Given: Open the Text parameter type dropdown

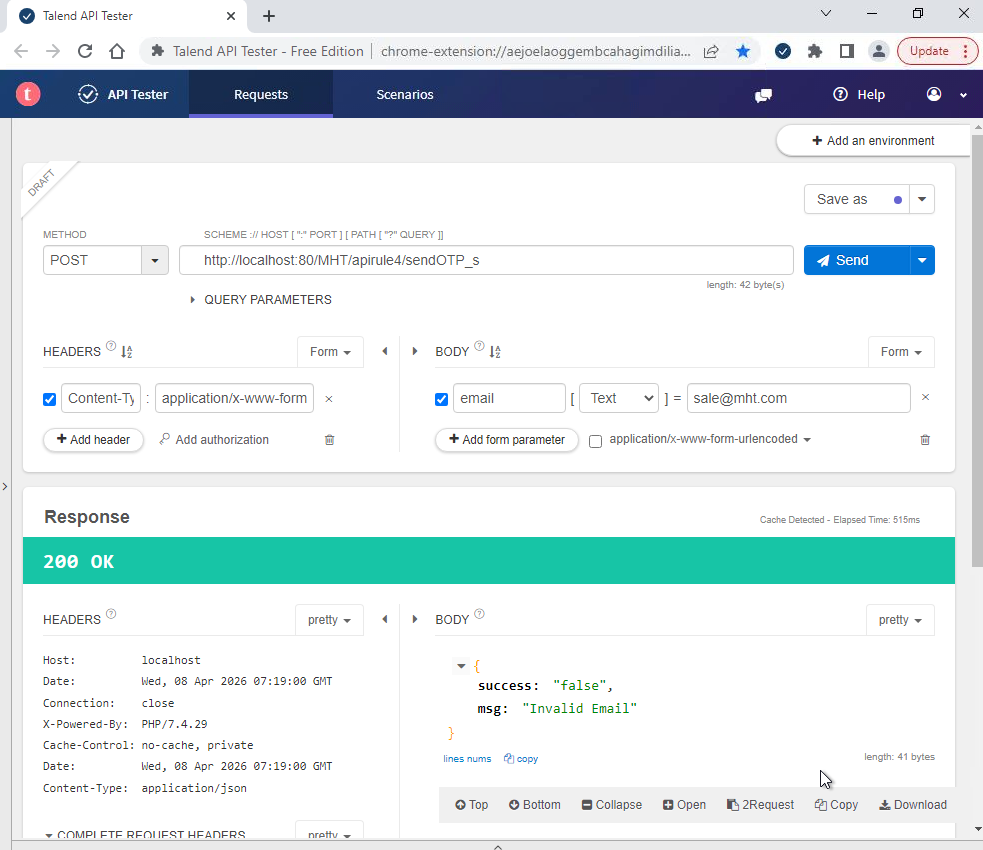Looking at the screenshot, I should (x=619, y=398).
